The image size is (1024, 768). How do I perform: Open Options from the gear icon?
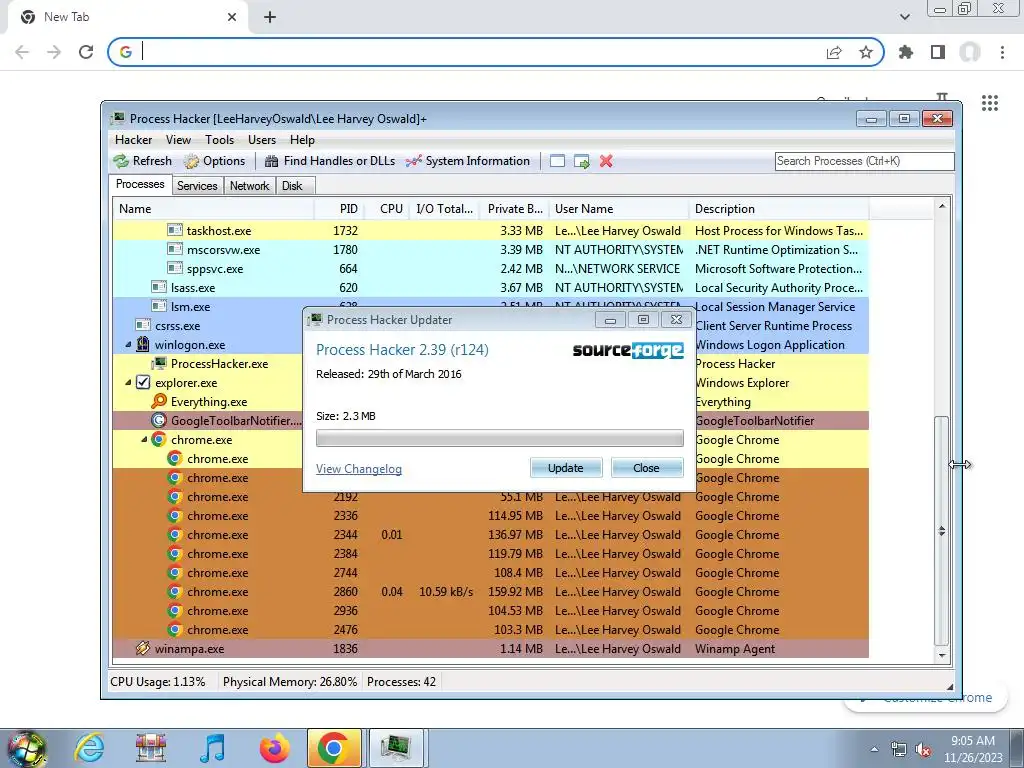point(191,161)
